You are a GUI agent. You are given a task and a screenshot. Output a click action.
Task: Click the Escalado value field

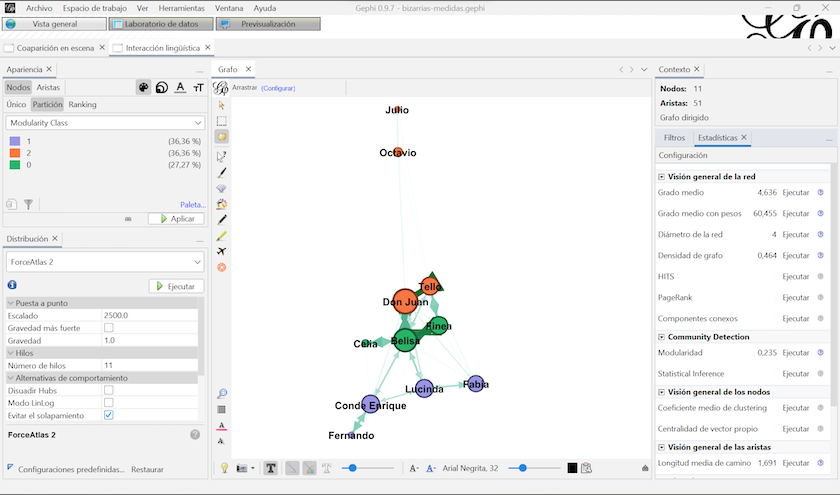coord(150,315)
